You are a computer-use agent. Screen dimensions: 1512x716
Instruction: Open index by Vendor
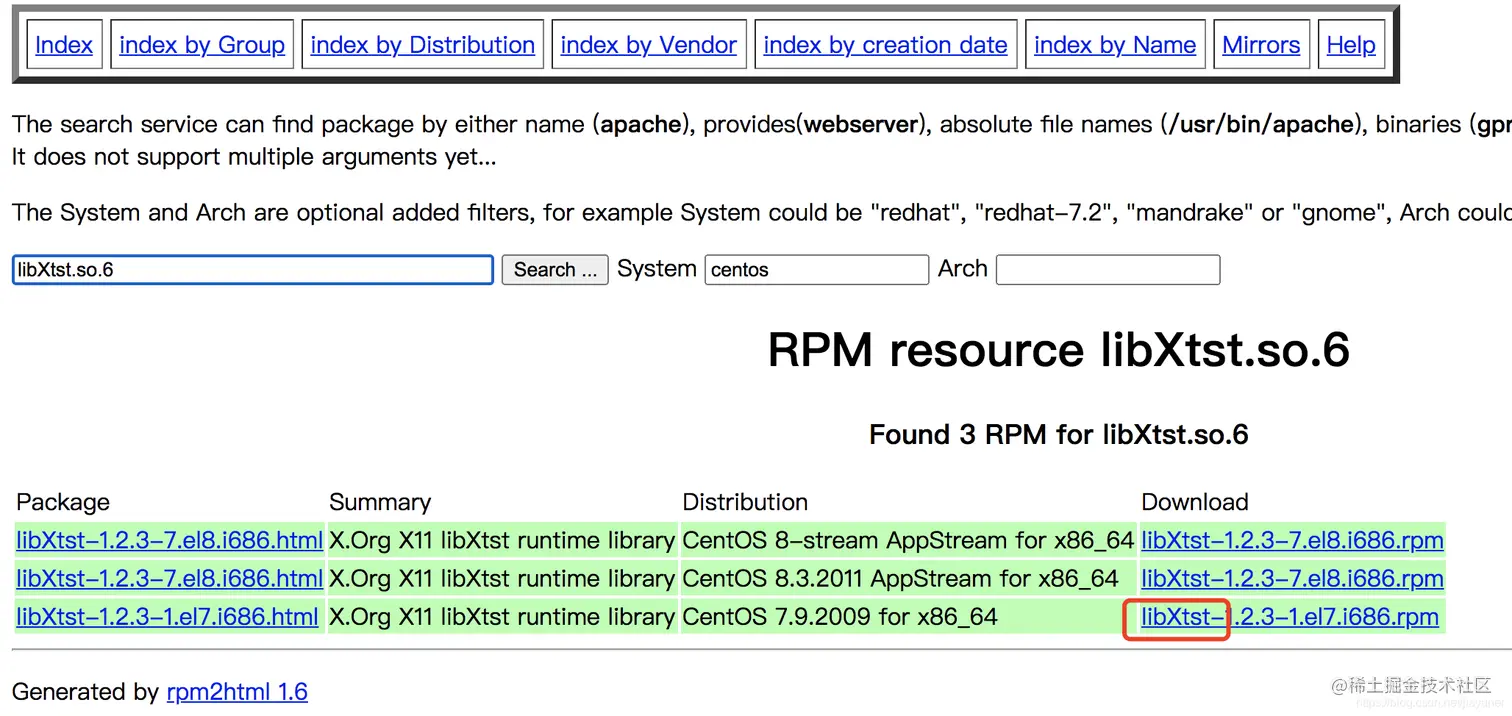click(x=648, y=45)
